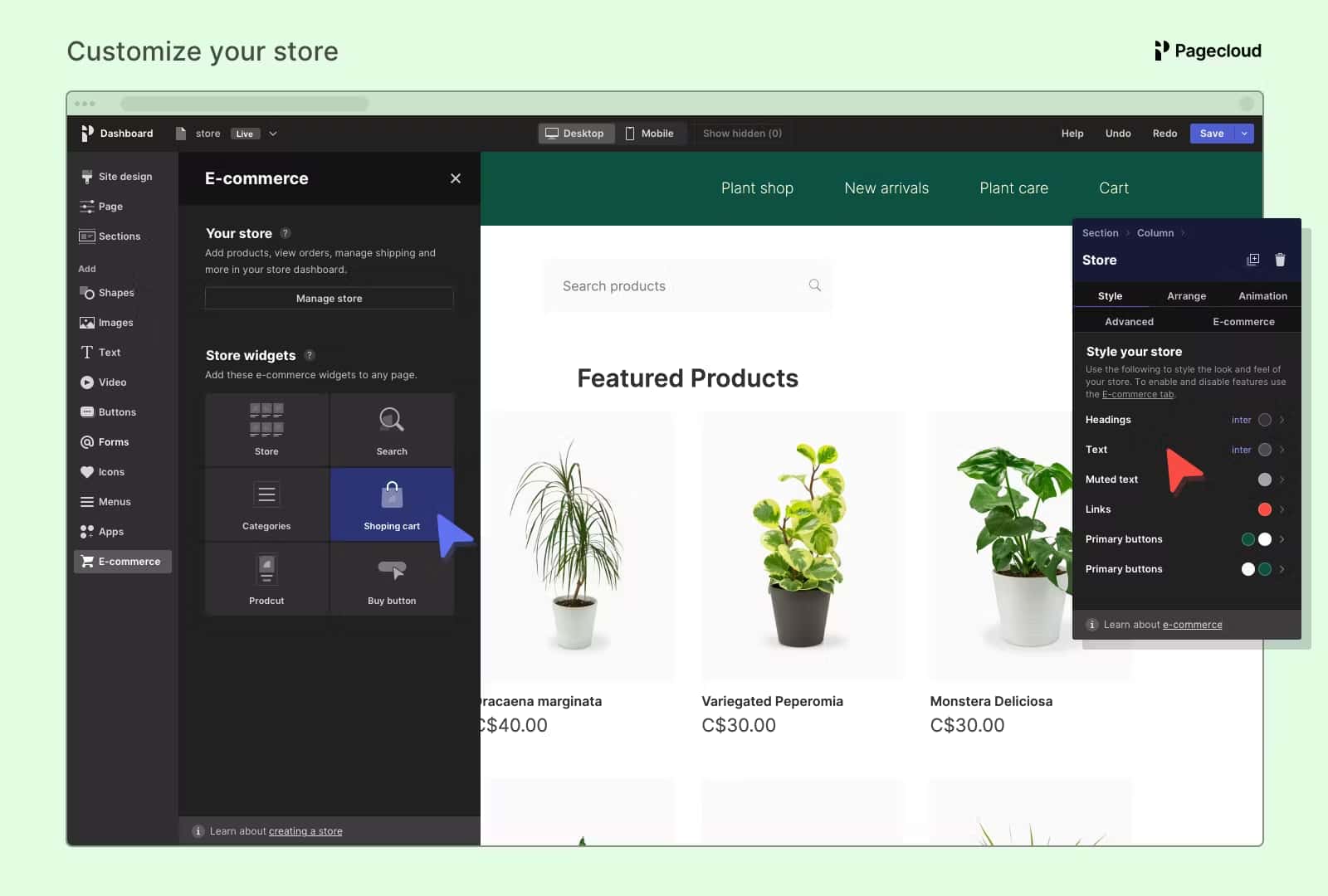
Task: Pick the Links red color swatch
Action: 1265,509
